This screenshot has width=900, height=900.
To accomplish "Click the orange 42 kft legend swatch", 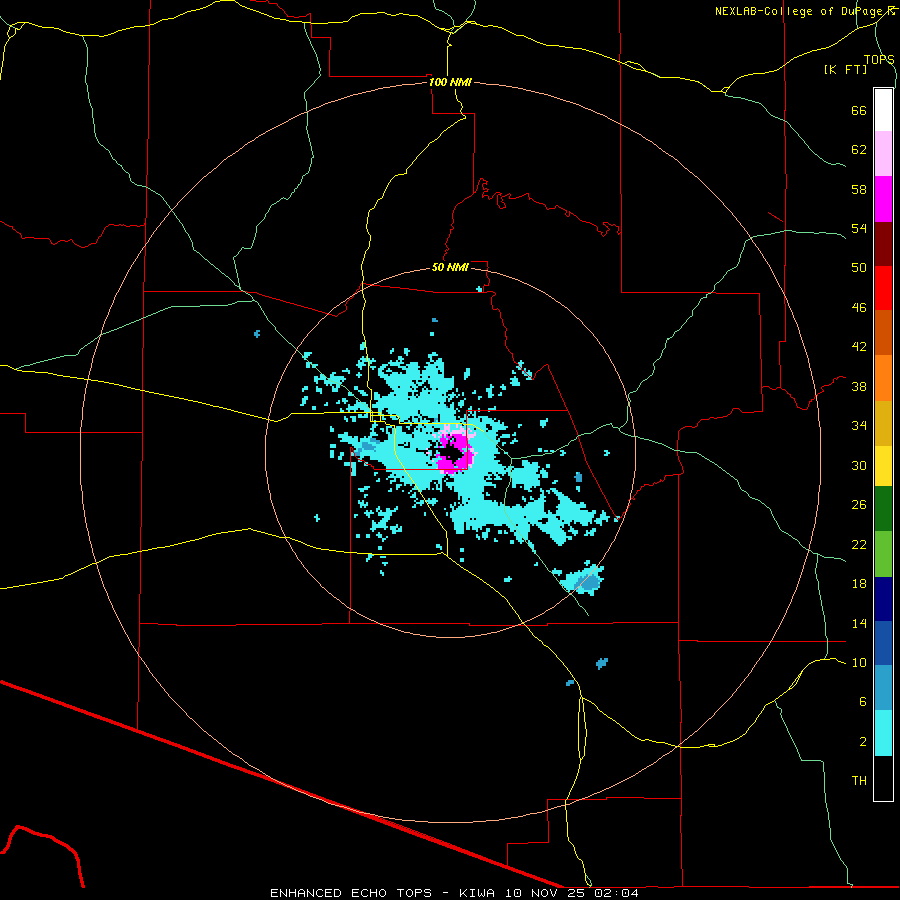I will point(883,377).
